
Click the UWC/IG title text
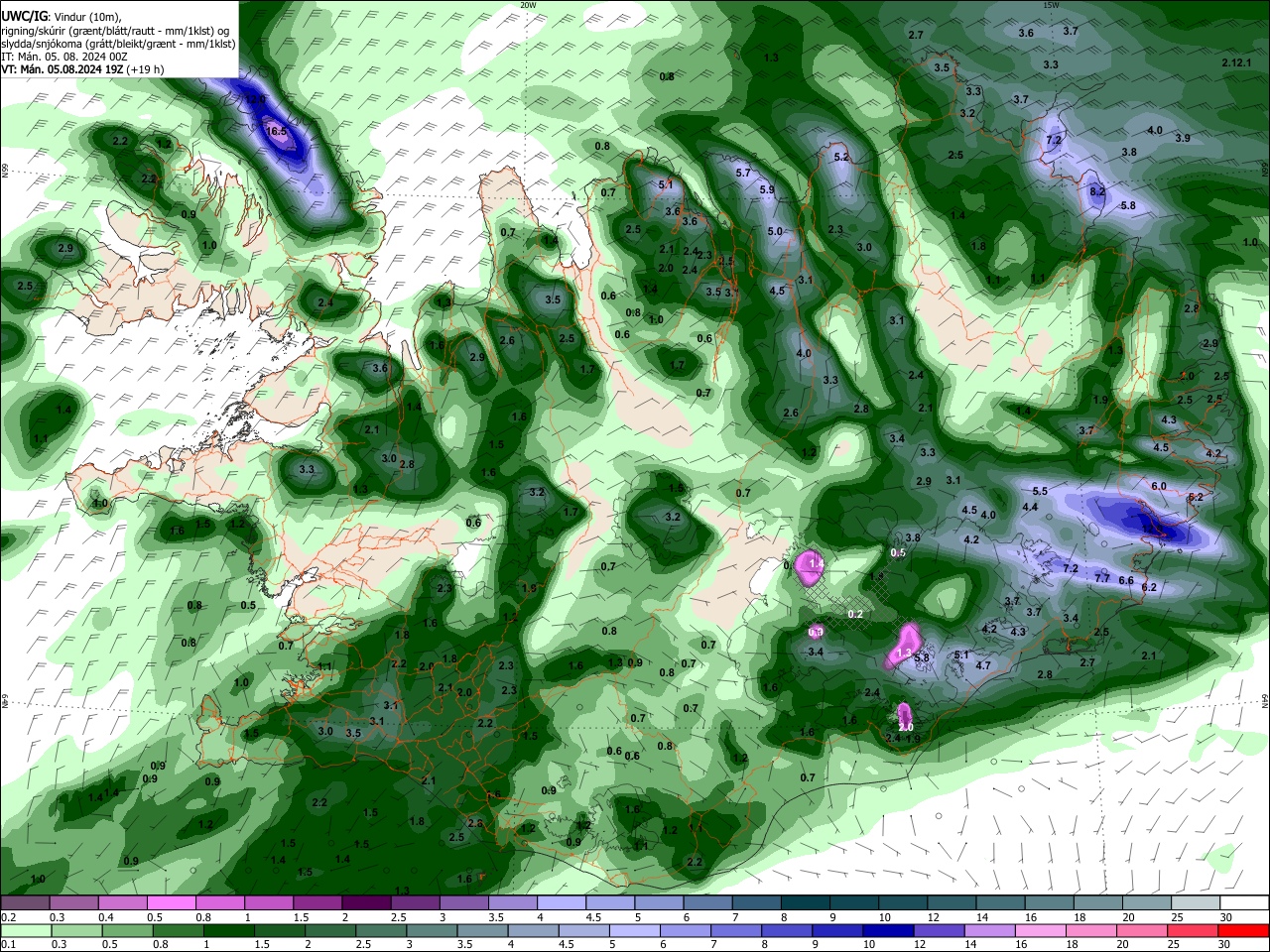pyautogui.click(x=23, y=17)
